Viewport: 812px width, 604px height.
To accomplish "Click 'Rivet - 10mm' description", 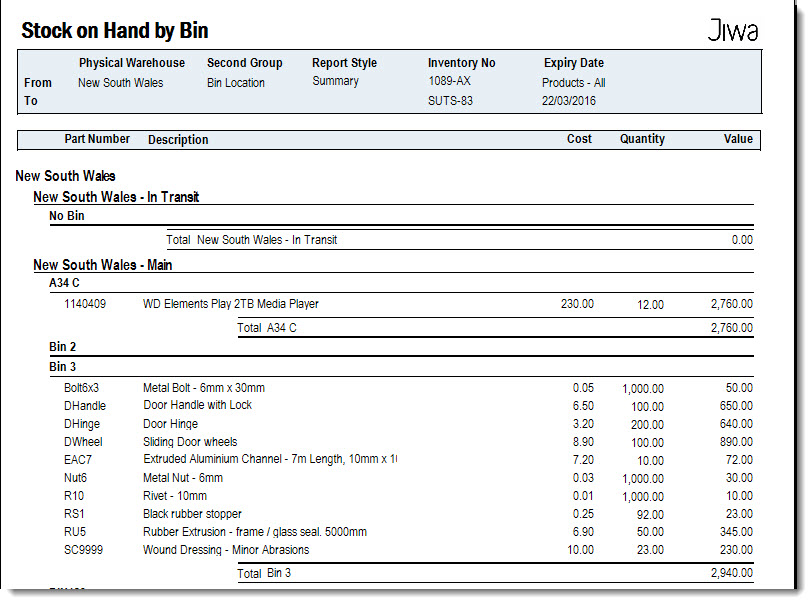I will click(175, 496).
